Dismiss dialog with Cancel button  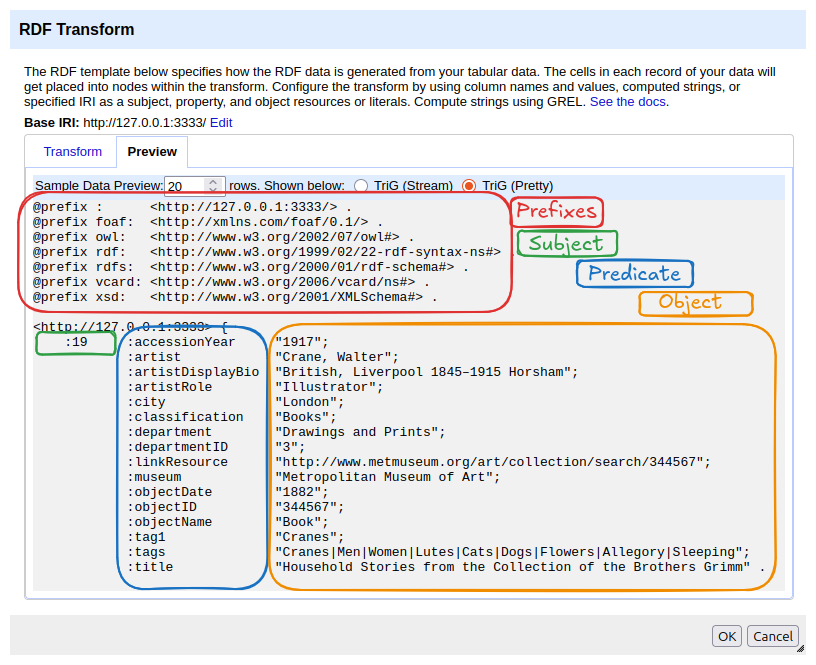pos(773,636)
